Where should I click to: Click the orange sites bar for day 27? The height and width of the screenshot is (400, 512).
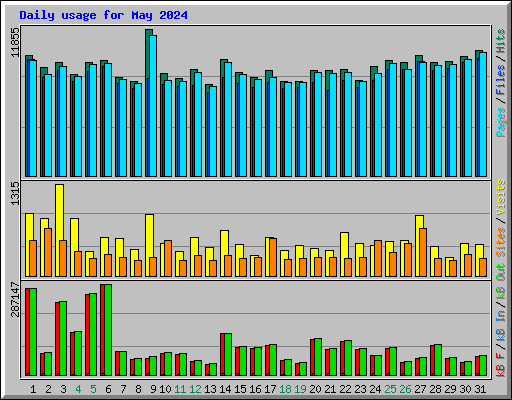423,252
